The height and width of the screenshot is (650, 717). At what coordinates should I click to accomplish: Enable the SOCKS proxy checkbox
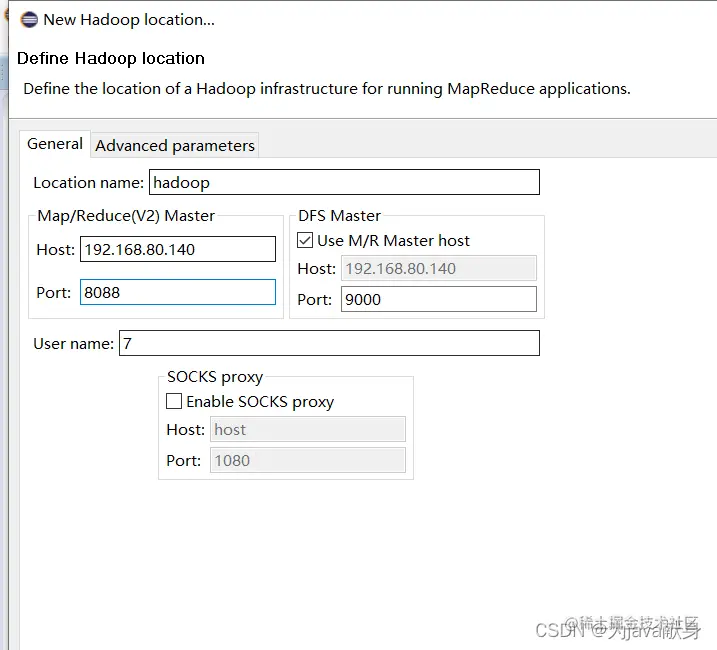(174, 401)
